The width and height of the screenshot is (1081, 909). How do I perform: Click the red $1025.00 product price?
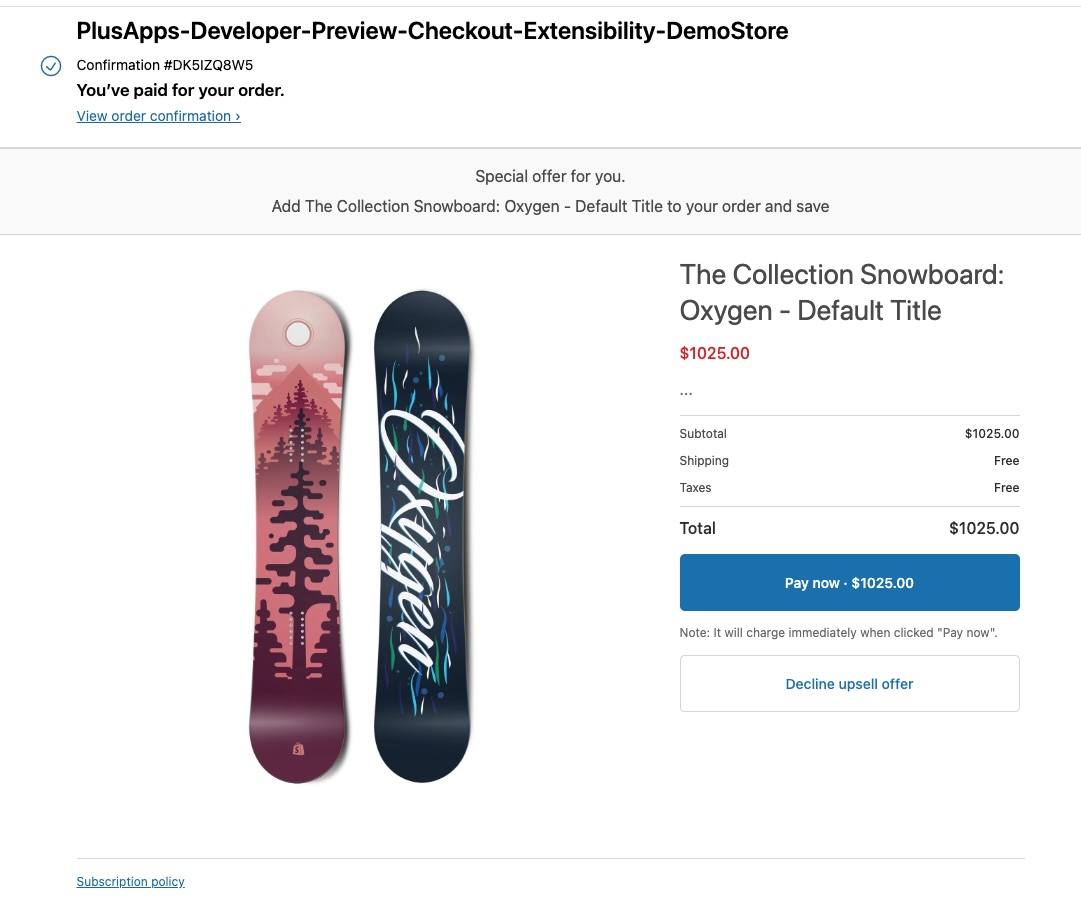coord(714,353)
